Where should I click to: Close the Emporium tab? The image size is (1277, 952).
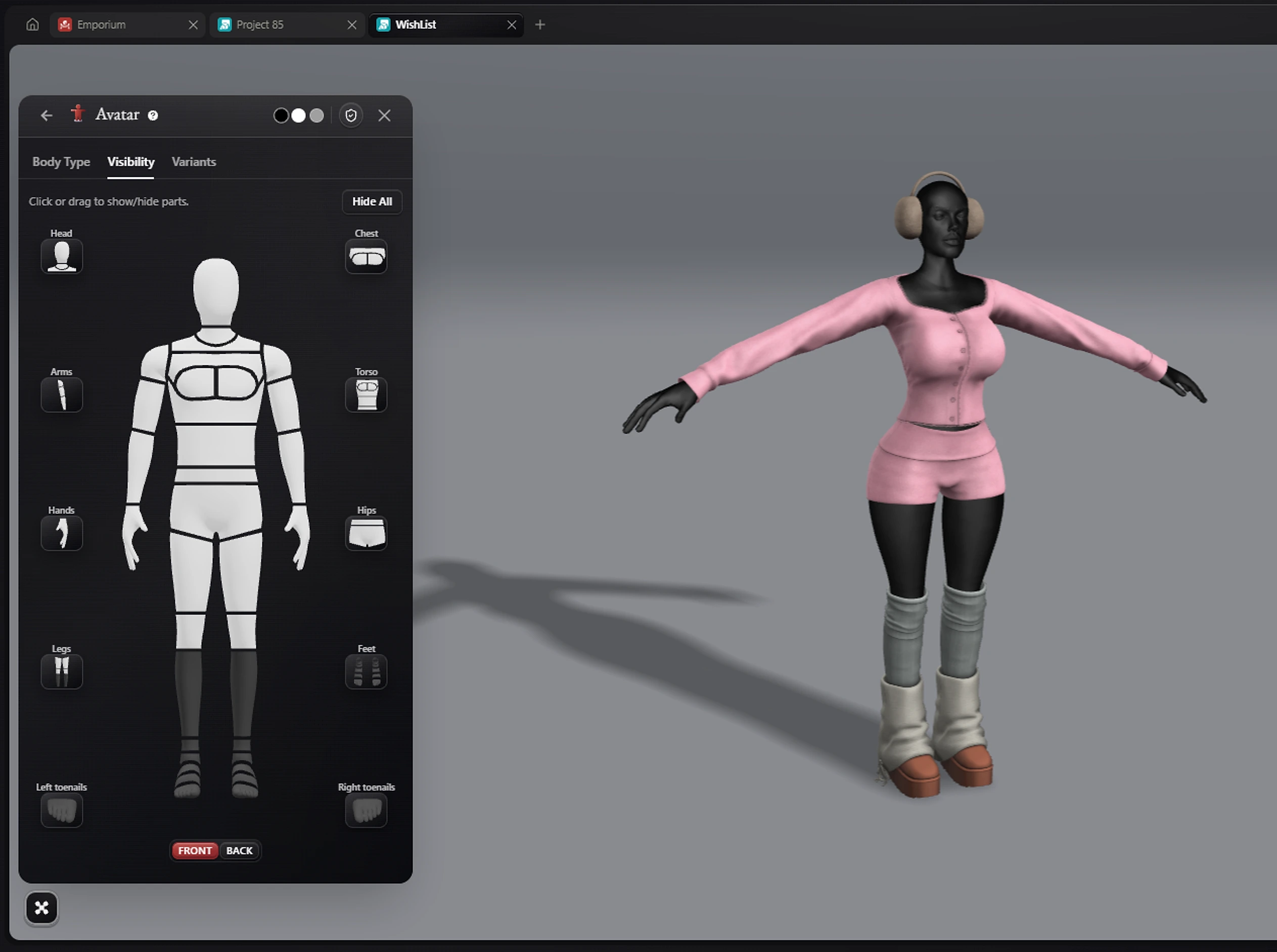[193, 25]
